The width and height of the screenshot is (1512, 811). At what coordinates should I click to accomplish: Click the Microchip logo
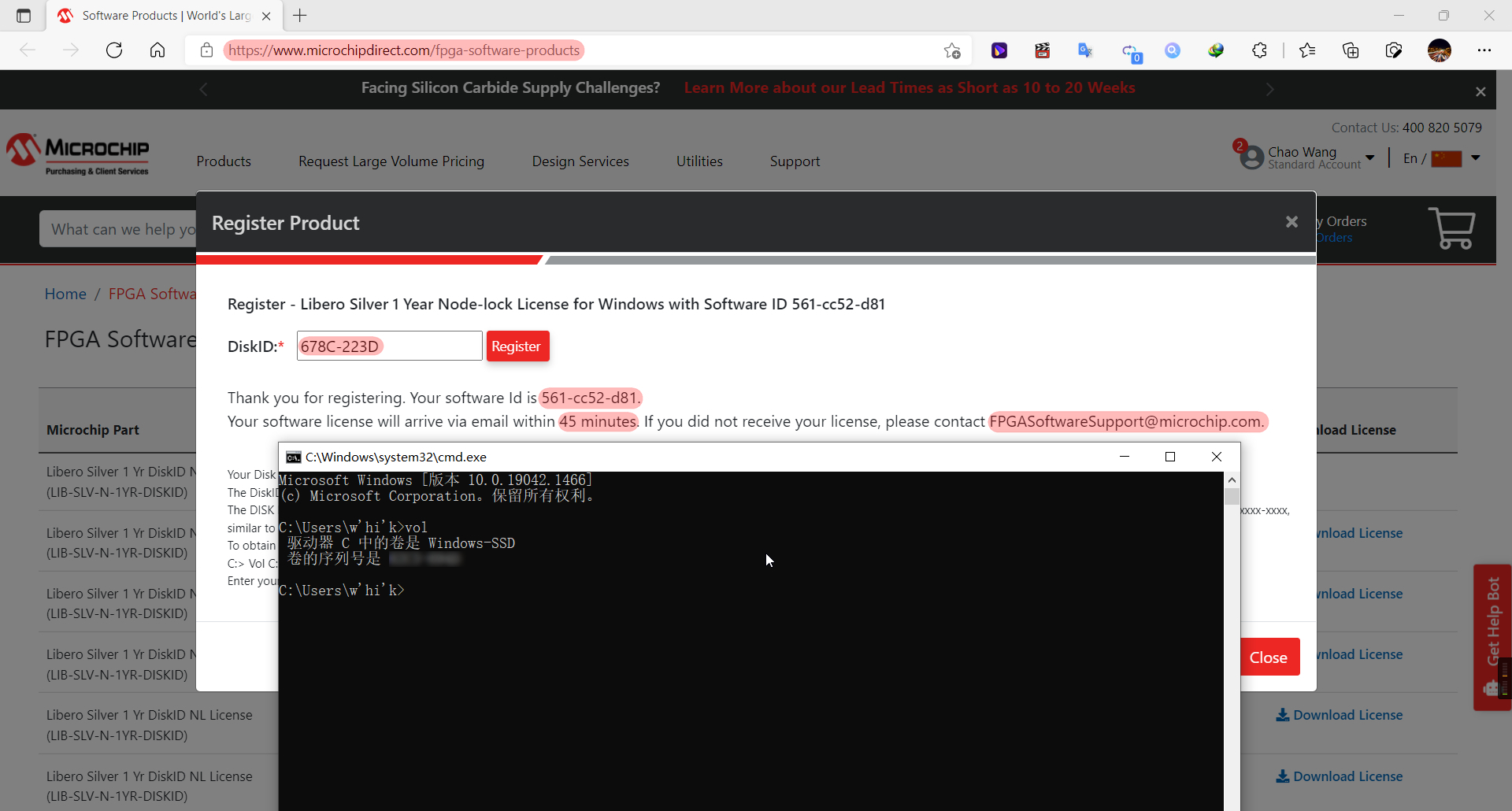78,154
